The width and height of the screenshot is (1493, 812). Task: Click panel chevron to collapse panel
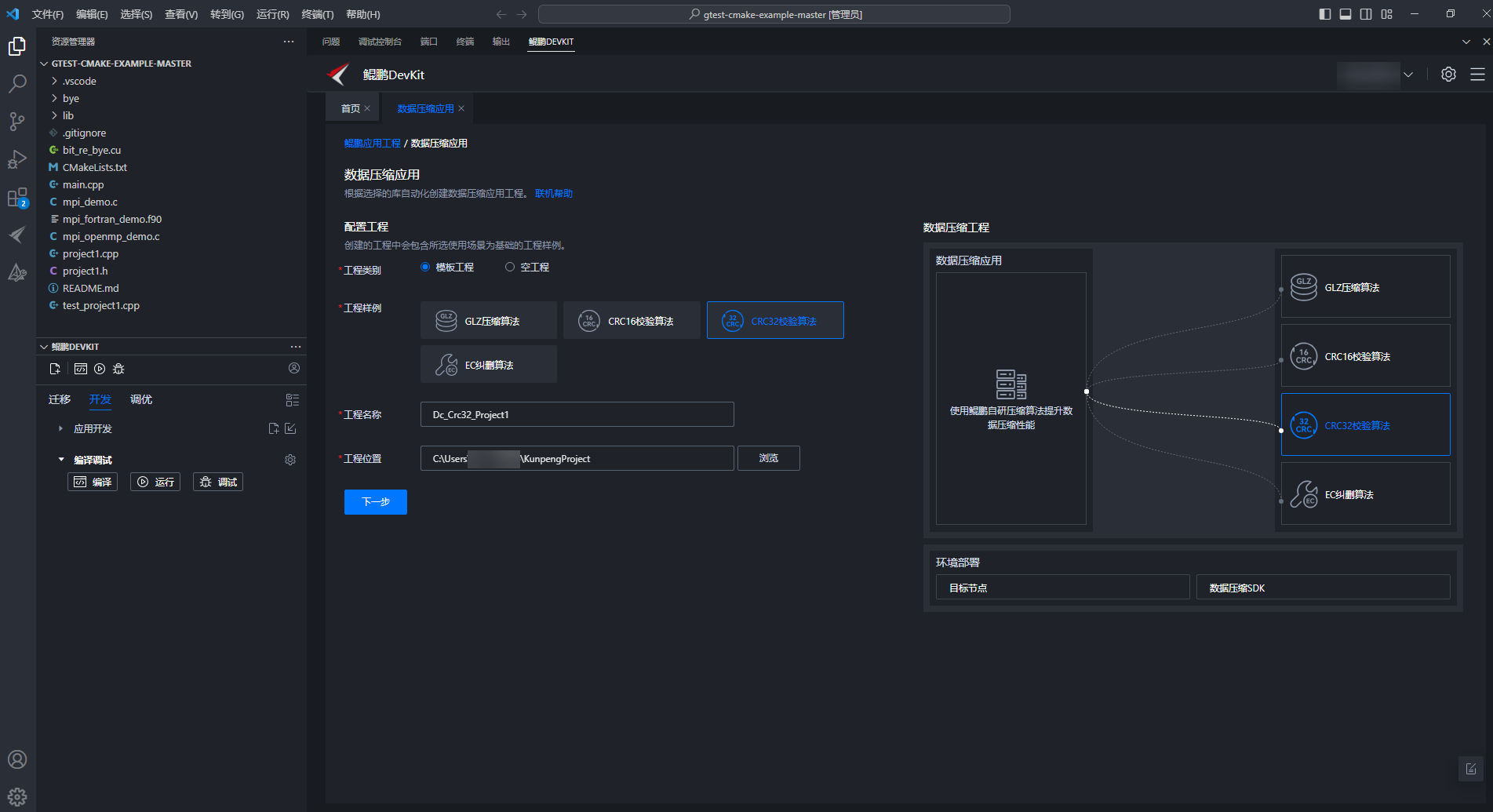tap(1466, 42)
